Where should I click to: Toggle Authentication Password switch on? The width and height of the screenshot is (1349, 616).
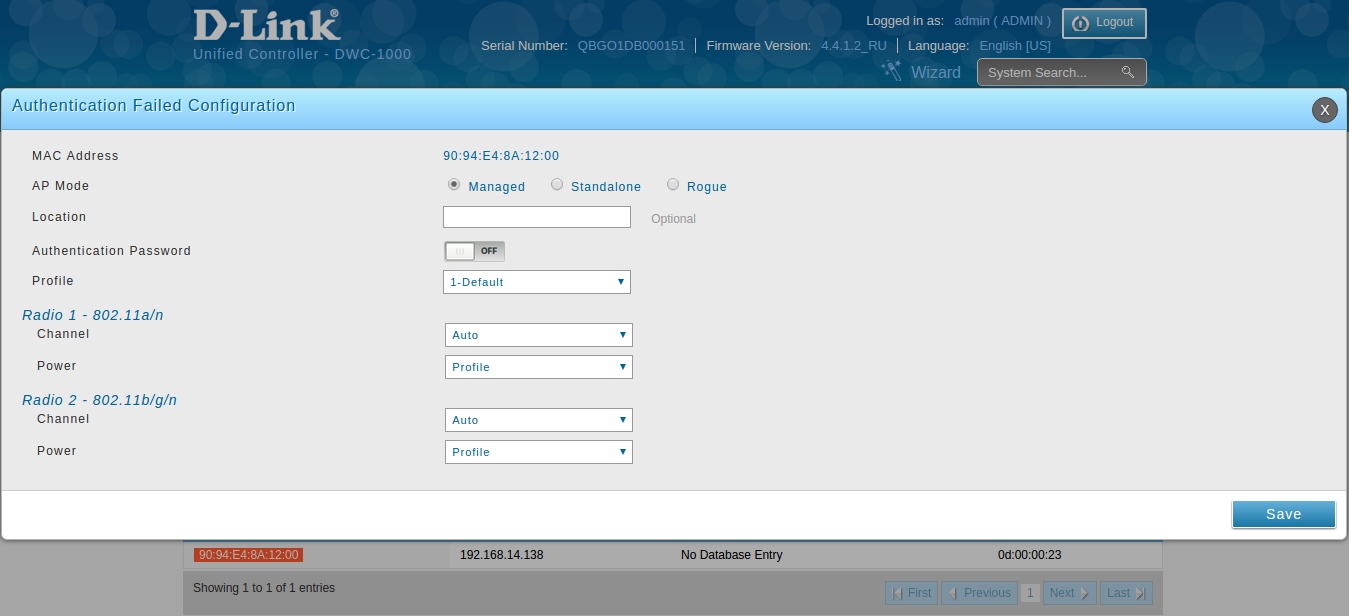474,251
